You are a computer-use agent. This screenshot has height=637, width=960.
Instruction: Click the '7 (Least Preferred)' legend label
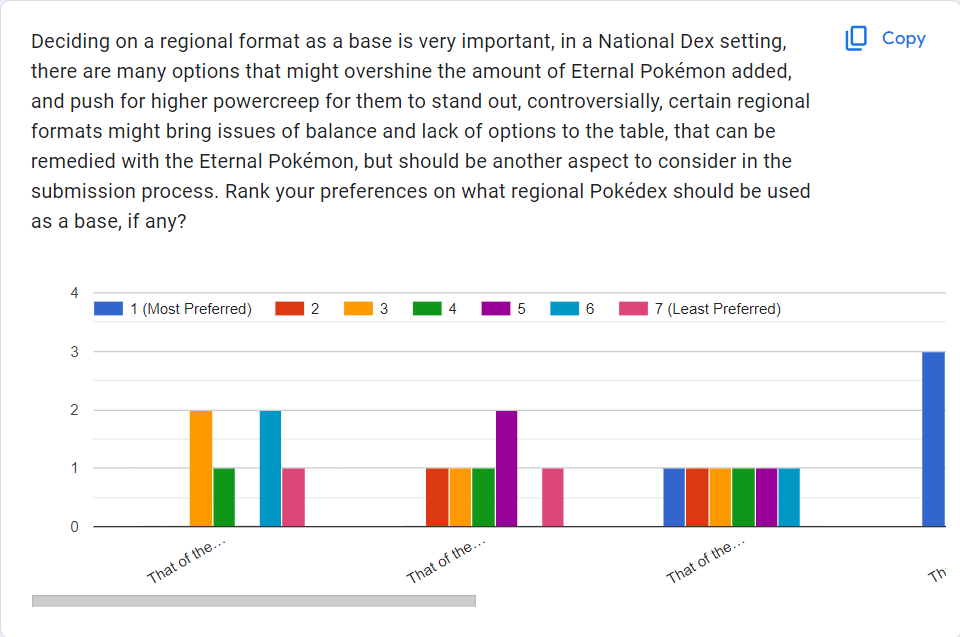(717, 309)
